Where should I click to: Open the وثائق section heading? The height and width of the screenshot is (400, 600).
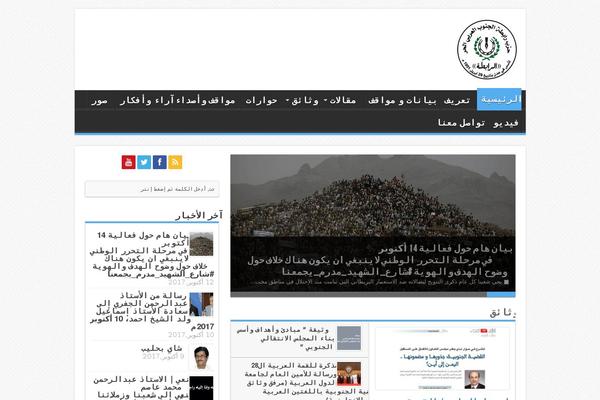503,313
